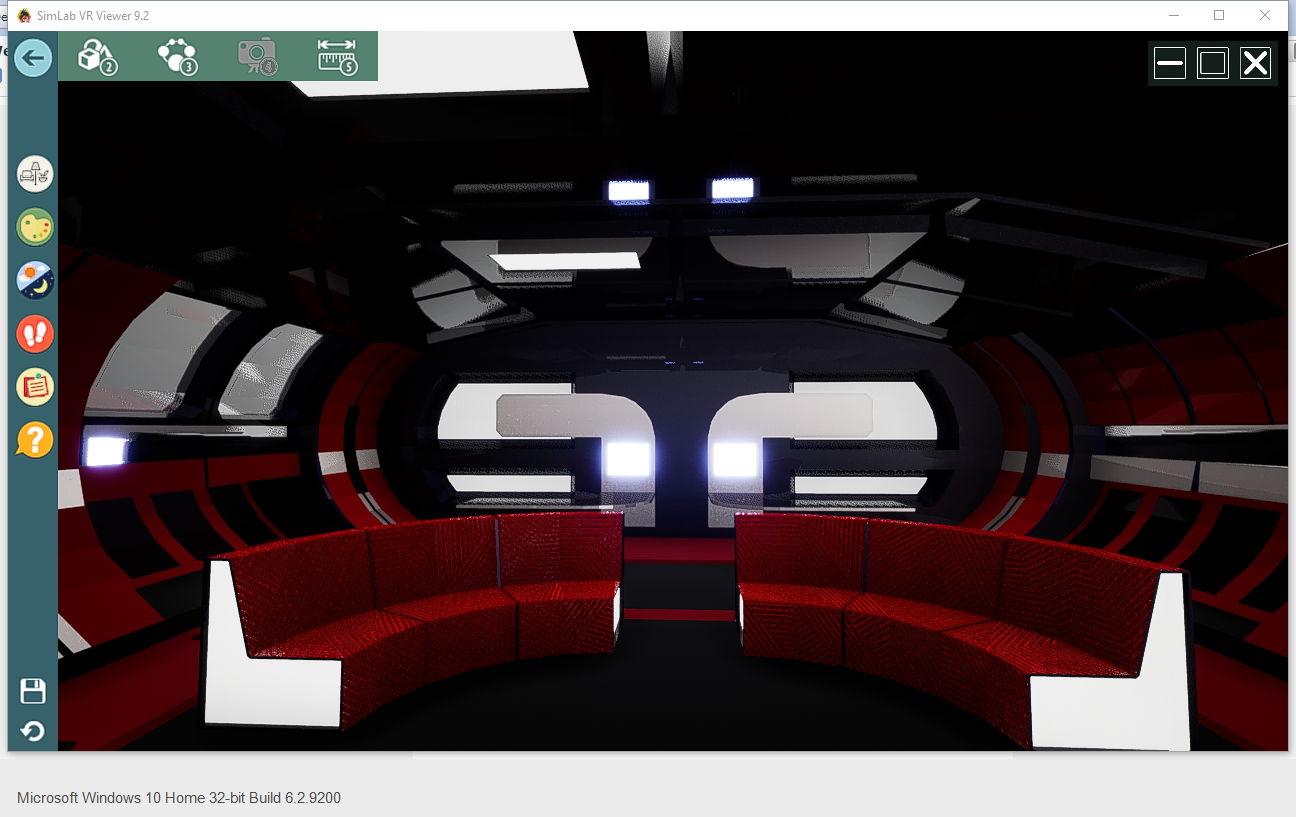Enable walk mode with the footprints icon
This screenshot has width=1296, height=817.
click(x=35, y=334)
